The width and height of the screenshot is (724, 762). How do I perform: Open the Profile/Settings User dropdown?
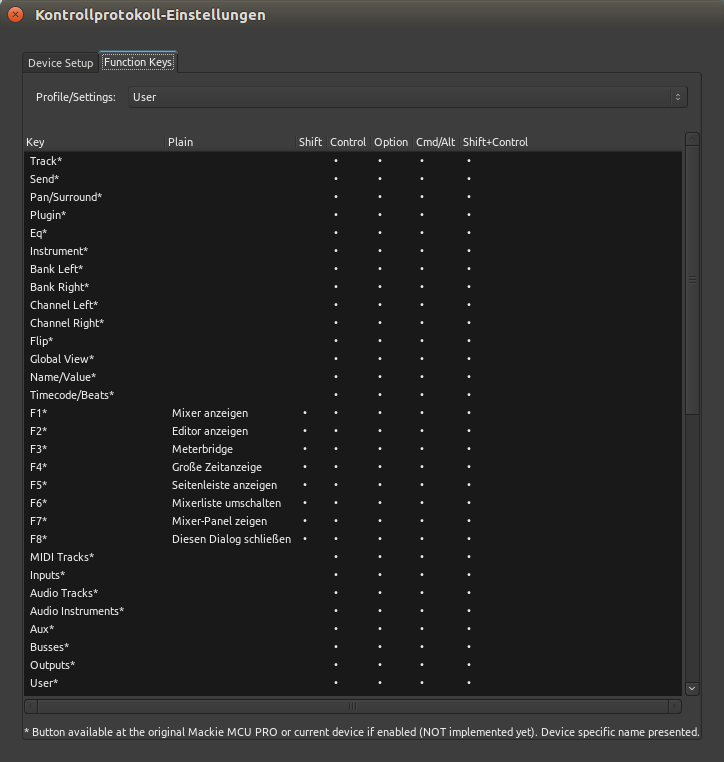pos(408,97)
